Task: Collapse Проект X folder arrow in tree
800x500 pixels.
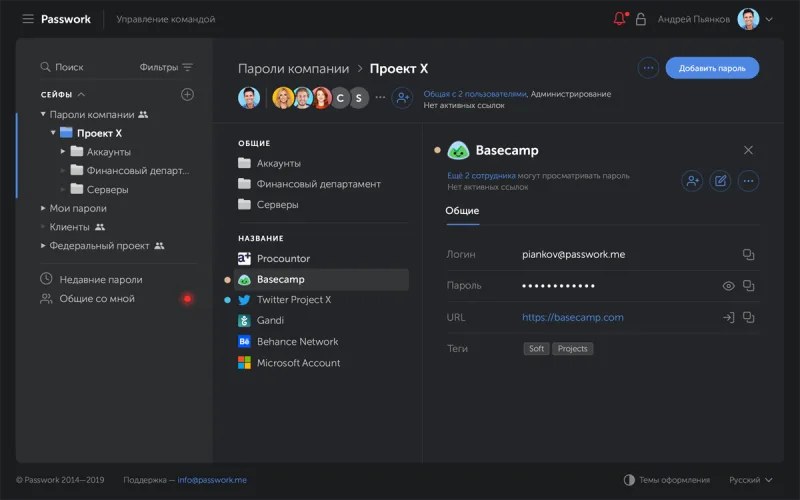Action: (x=53, y=133)
